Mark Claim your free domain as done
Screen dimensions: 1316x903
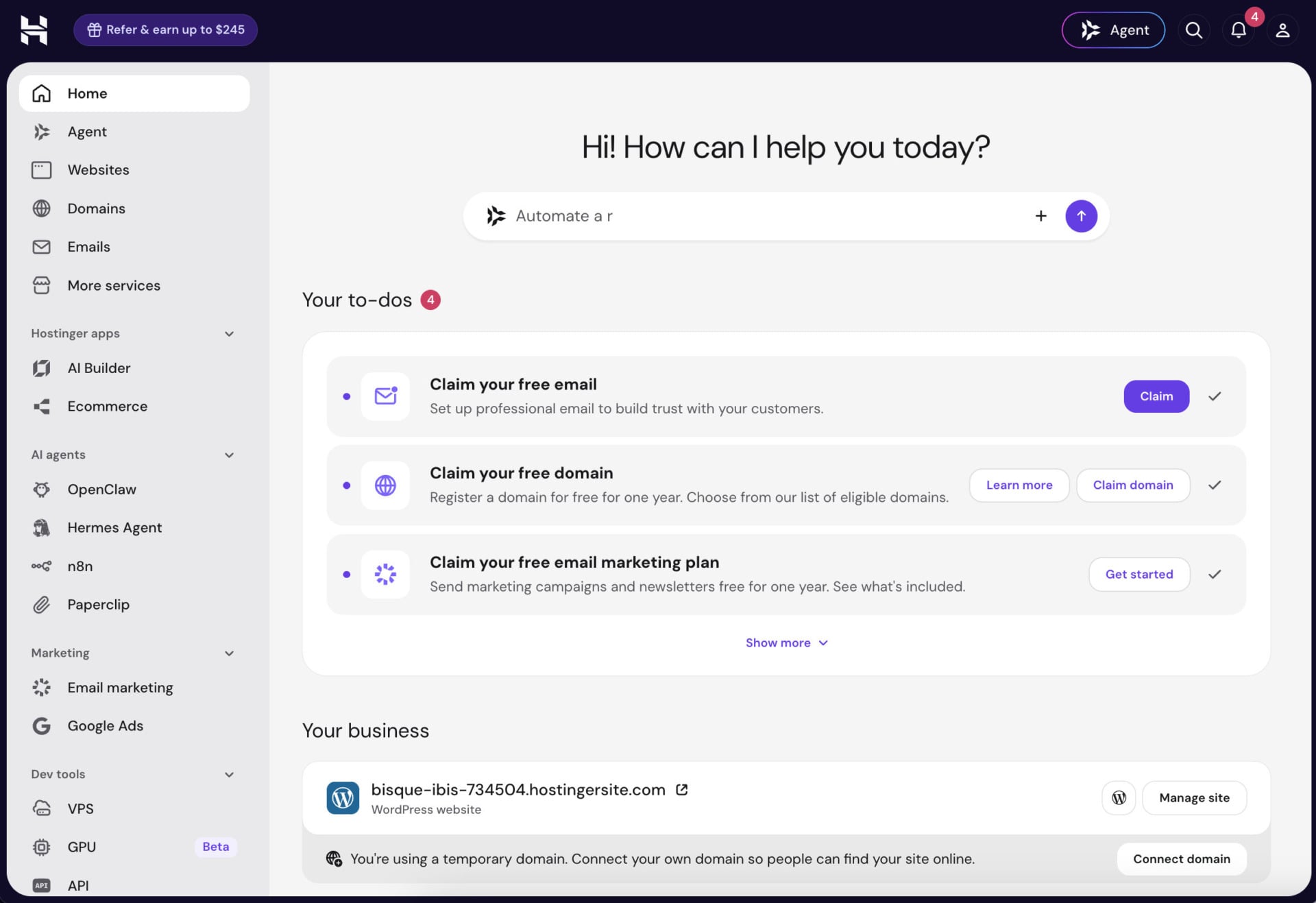[1215, 485]
